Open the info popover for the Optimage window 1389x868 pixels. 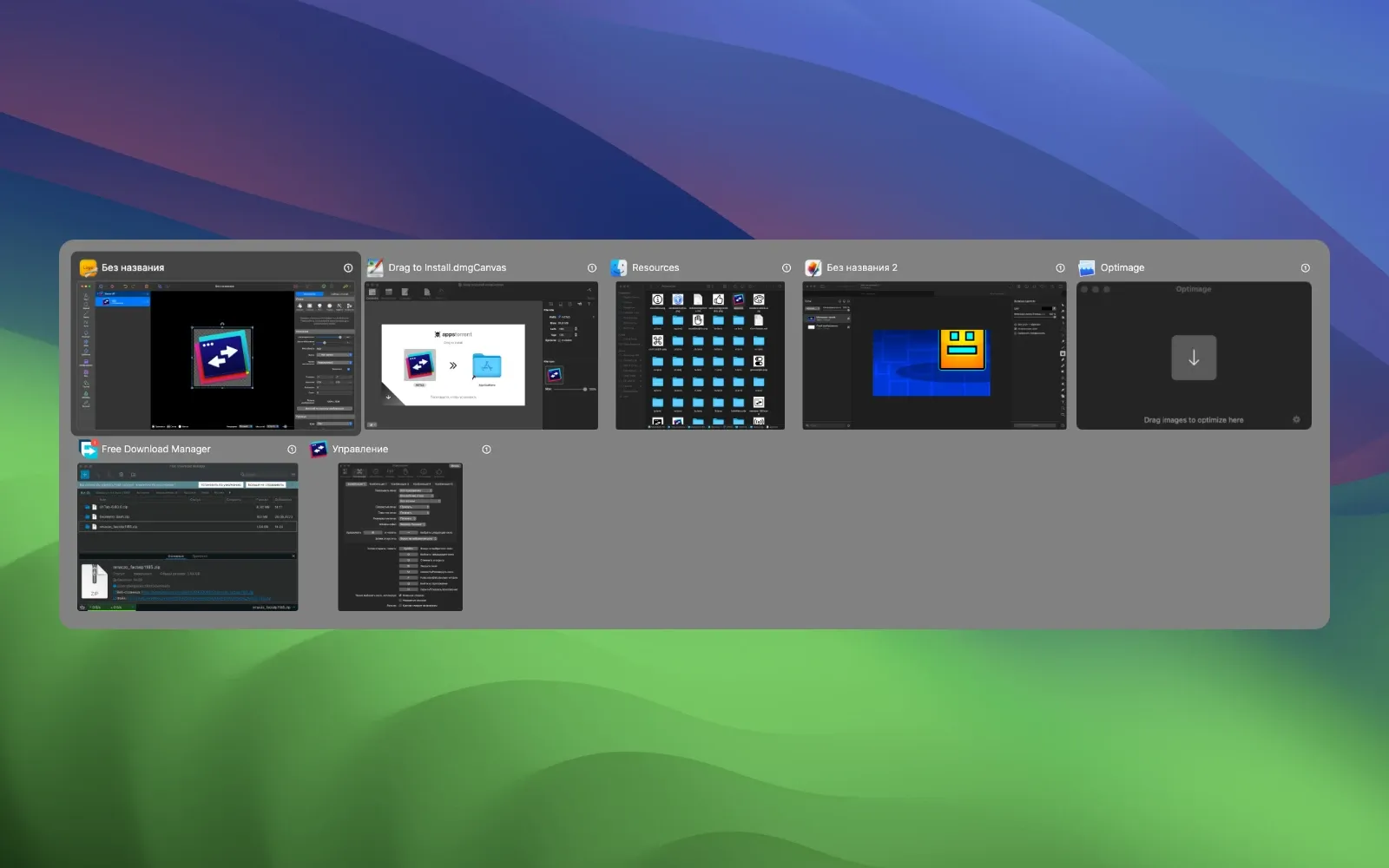tap(1304, 267)
